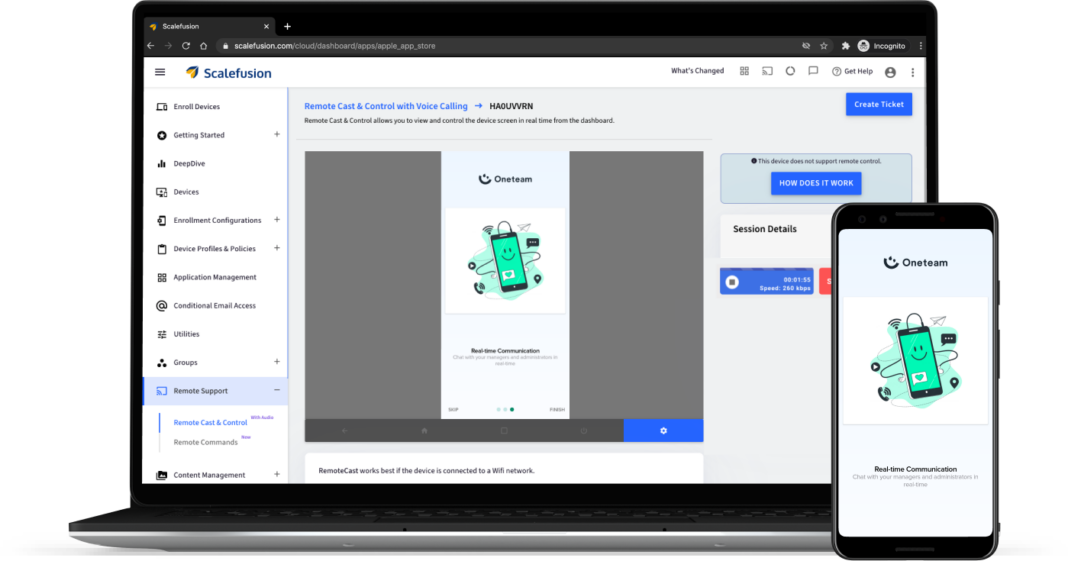This screenshot has width=1068, height=561.
Task: Open Get Help
Action: coord(852,71)
